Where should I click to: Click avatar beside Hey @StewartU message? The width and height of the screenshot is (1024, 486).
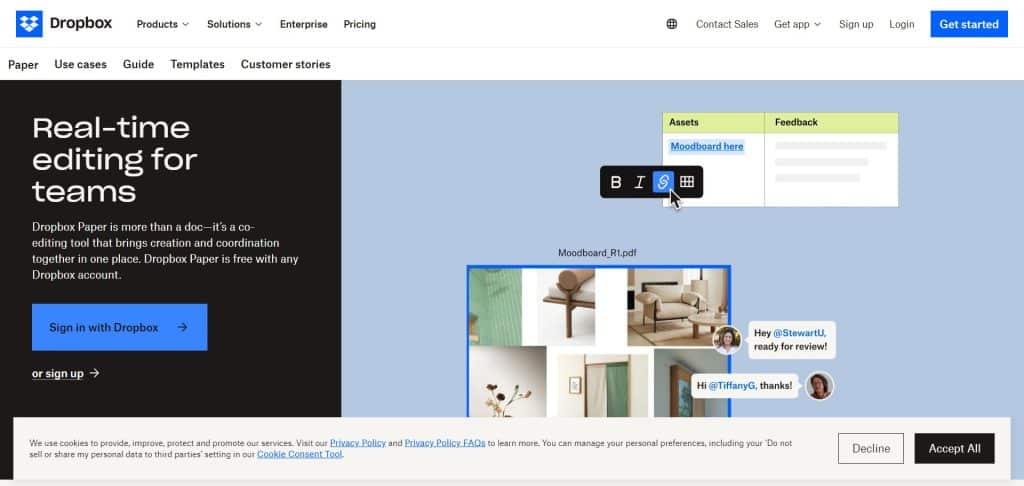point(727,340)
